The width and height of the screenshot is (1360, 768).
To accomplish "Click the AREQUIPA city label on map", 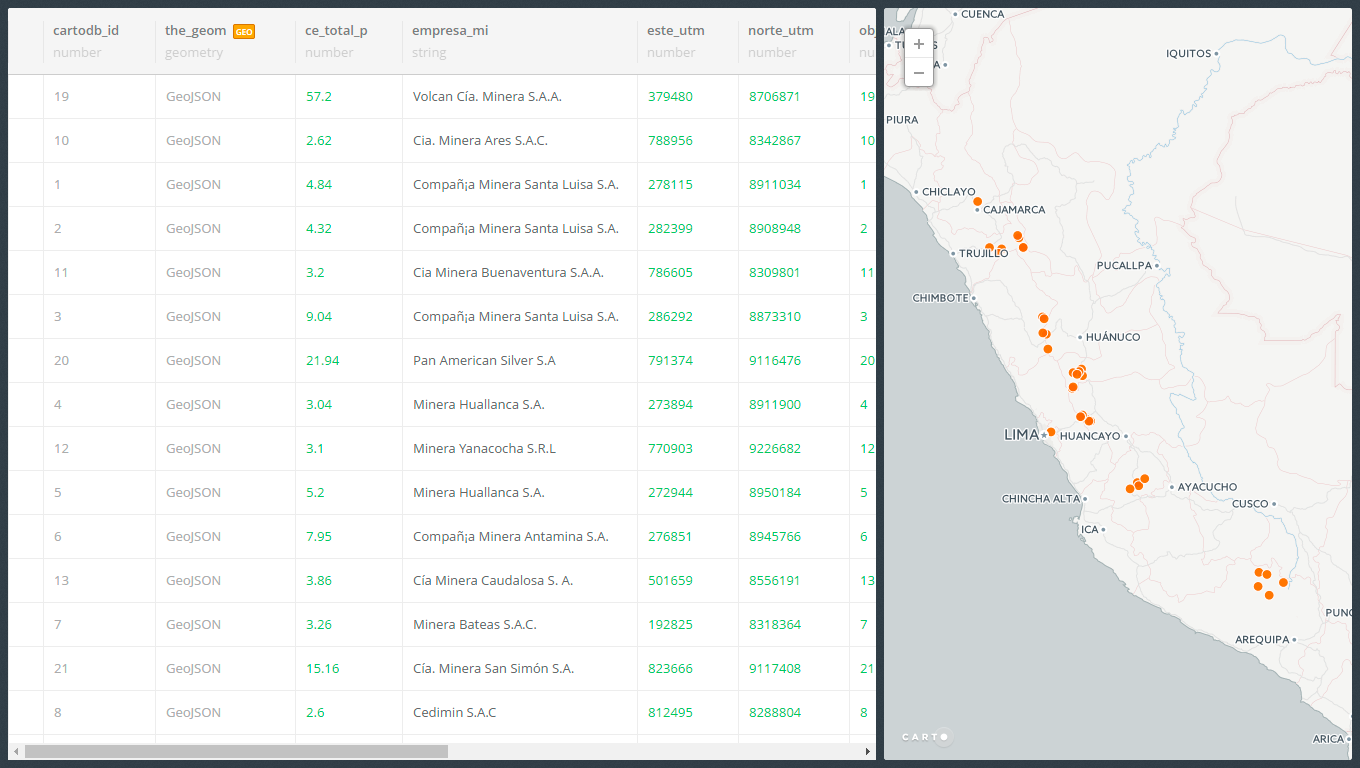I will click(1262, 639).
